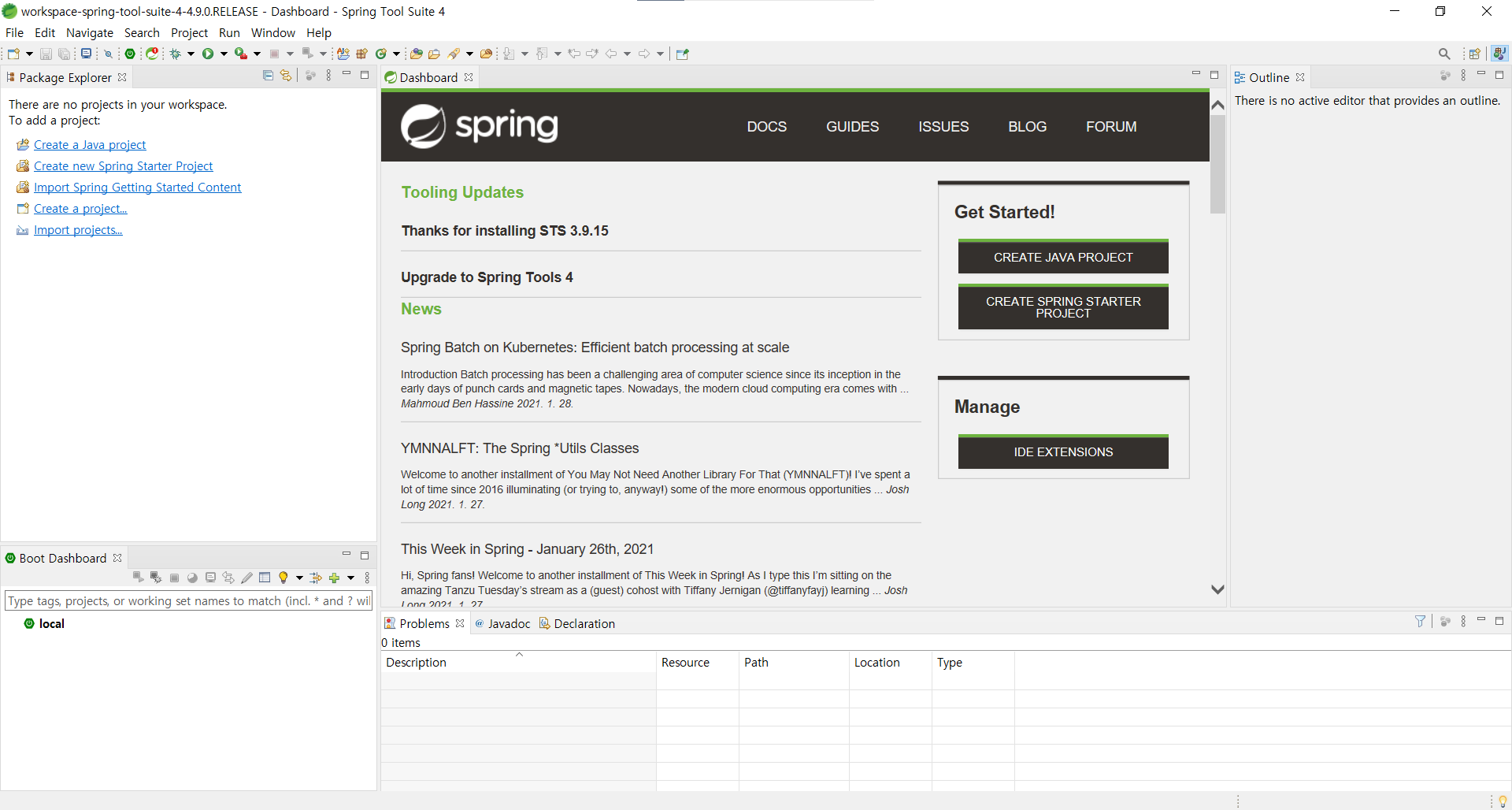Open the New Java Class dropdown arrow

coord(396,54)
